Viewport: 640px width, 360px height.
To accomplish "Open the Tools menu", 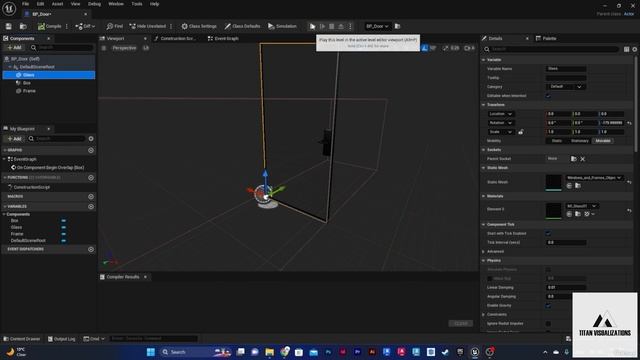I will [x=137, y=4].
